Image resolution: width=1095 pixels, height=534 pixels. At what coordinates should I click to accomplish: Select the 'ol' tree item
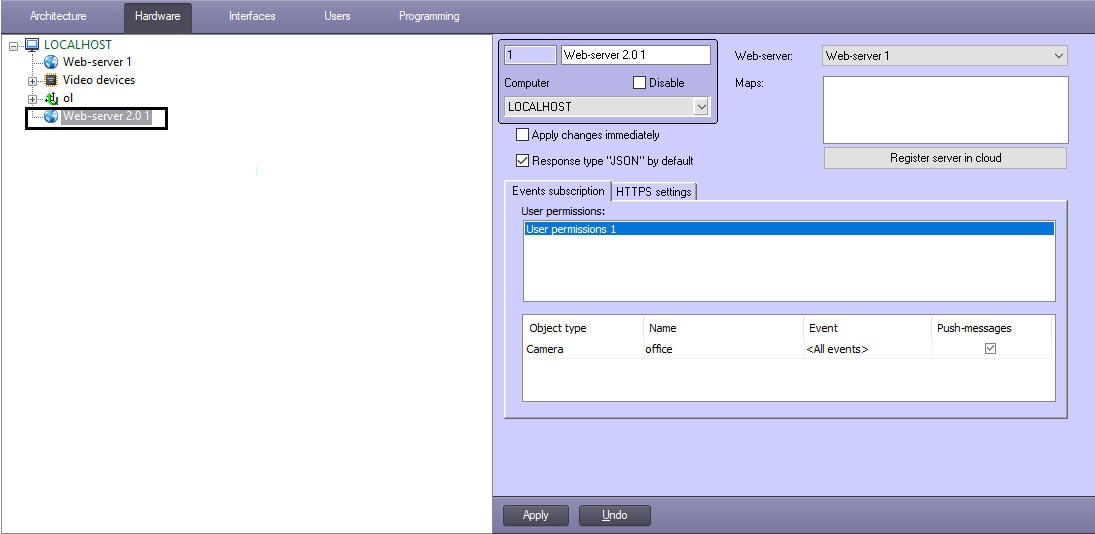coord(68,98)
